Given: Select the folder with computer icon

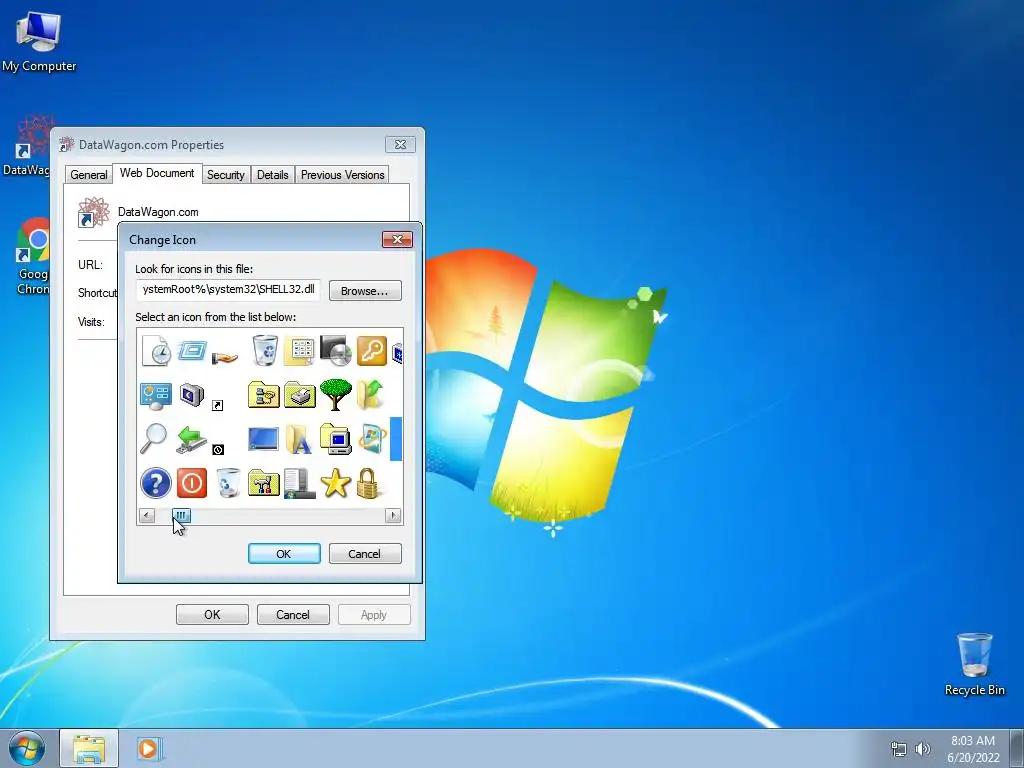Looking at the screenshot, I should click(336, 439).
